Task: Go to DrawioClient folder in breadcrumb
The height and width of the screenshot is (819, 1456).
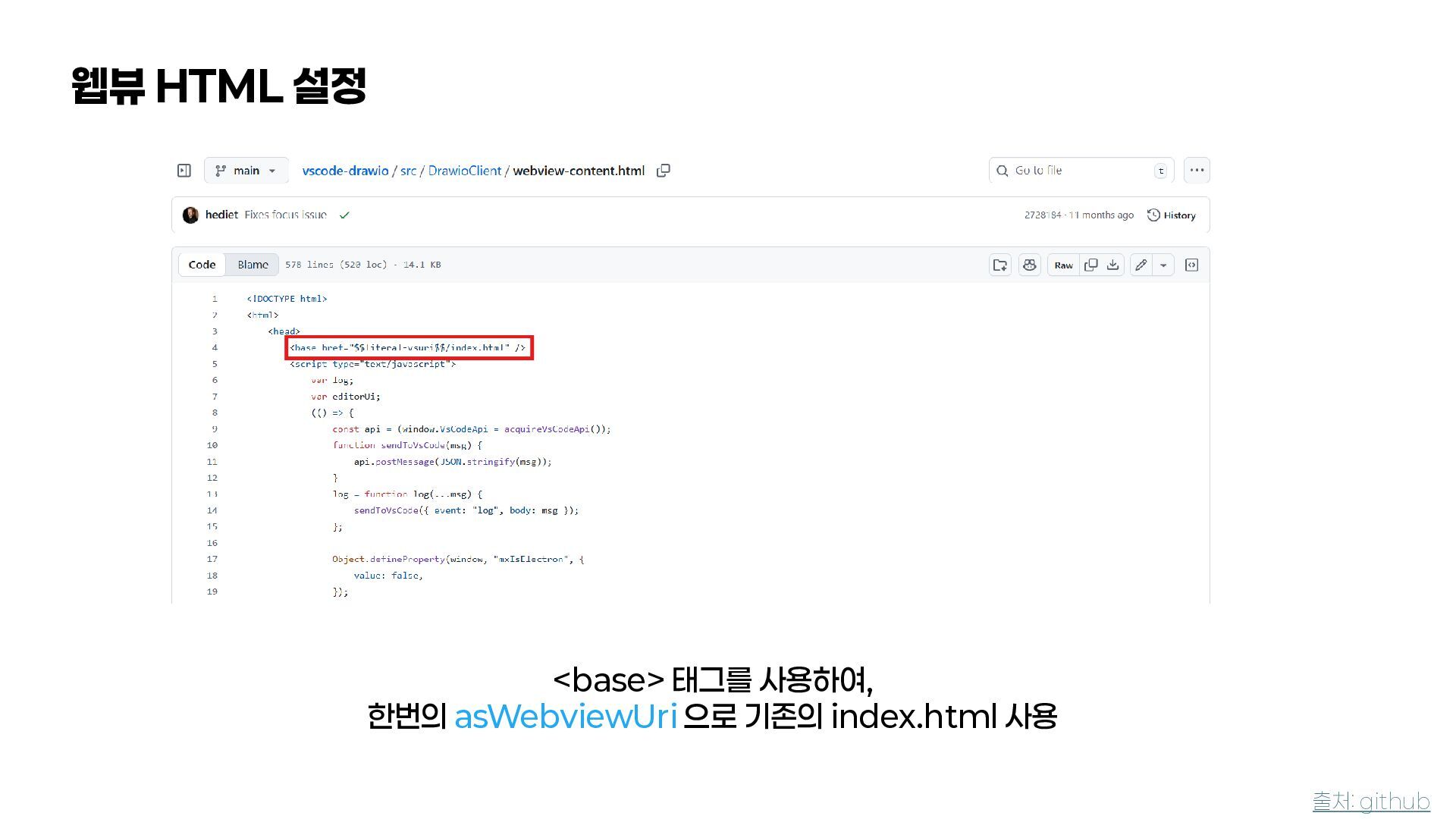Action: coord(464,171)
